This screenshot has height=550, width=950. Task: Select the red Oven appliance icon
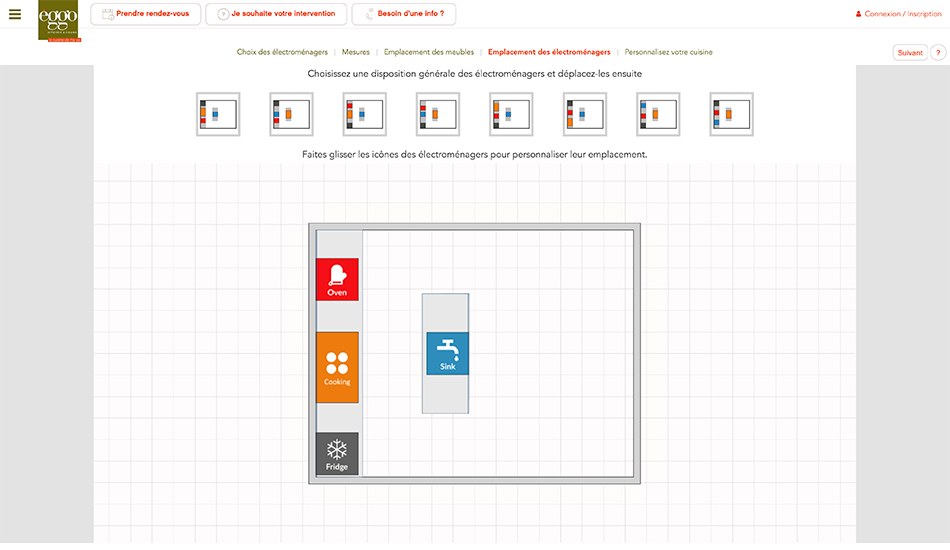click(x=337, y=279)
